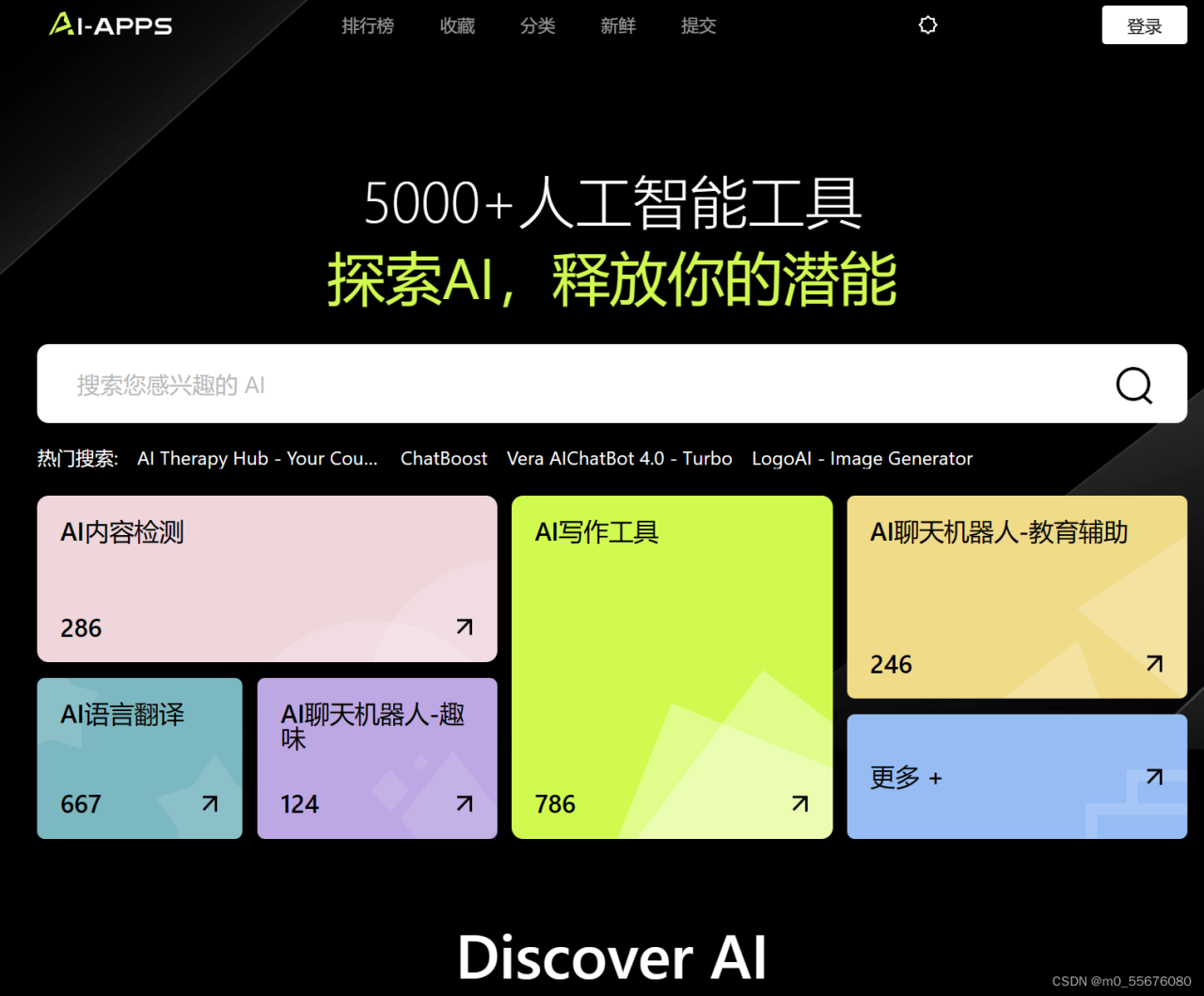Open Vera AIChatBot 4.0 - Turbo link

click(620, 458)
